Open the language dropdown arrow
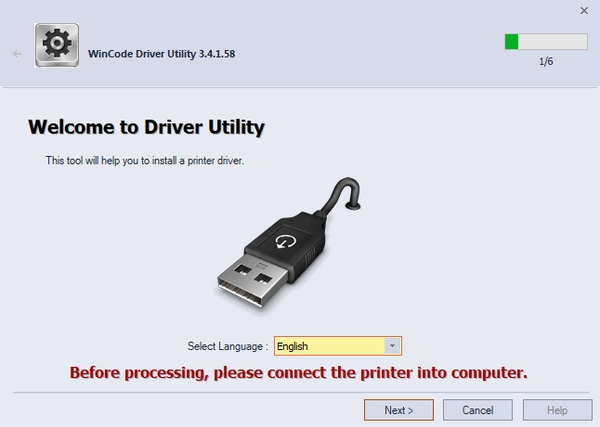This screenshot has width=600, height=427. 393,346
